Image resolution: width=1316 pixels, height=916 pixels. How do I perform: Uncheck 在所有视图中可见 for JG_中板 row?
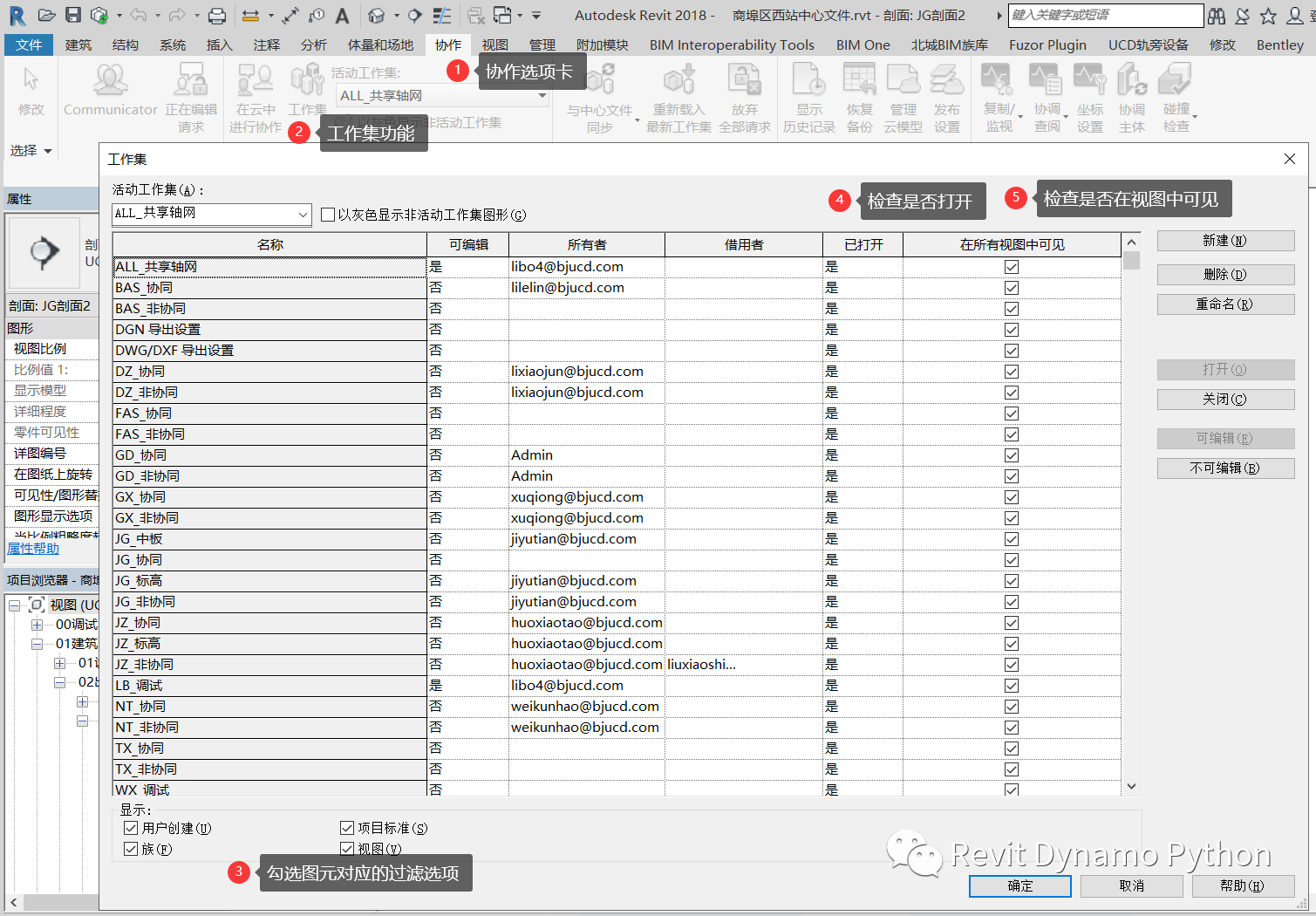point(1012,539)
